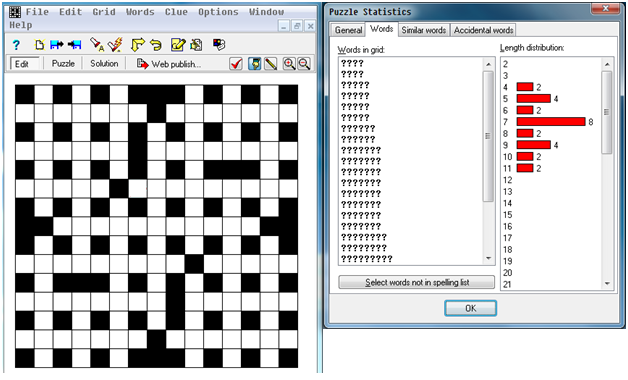The height and width of the screenshot is (380, 628).
Task: Select the nine-letter word at list bottom
Action: tap(366, 259)
